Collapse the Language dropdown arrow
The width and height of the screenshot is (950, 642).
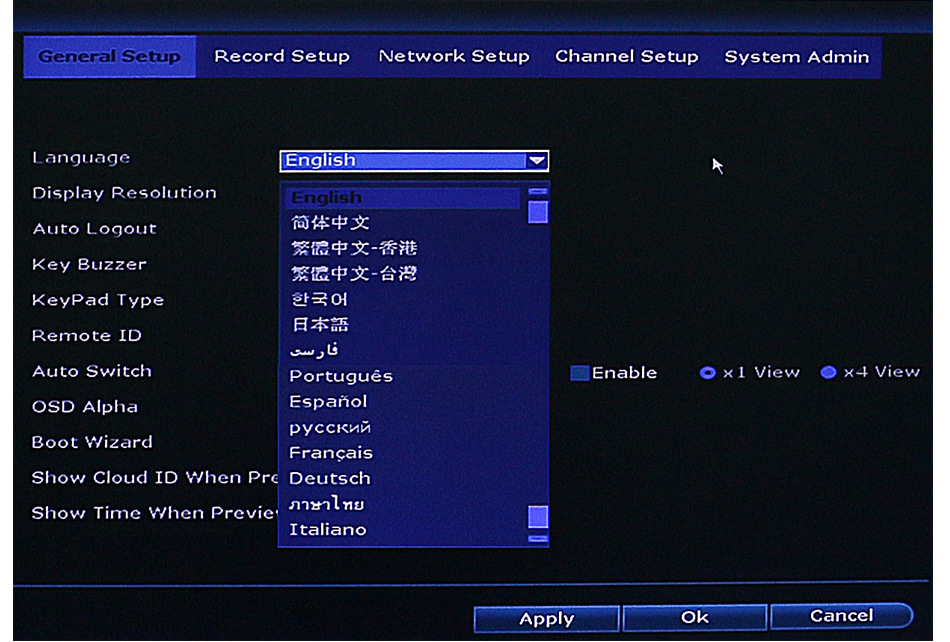pos(536,160)
